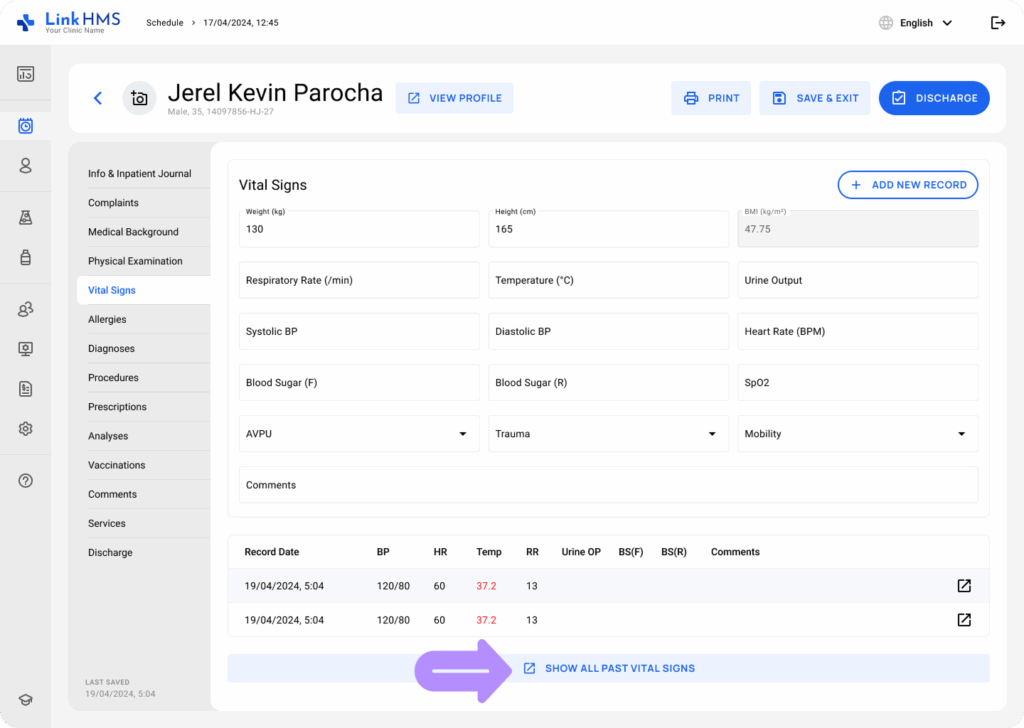Open the monitor screen sidebar icon
1024x728 pixels.
25,349
